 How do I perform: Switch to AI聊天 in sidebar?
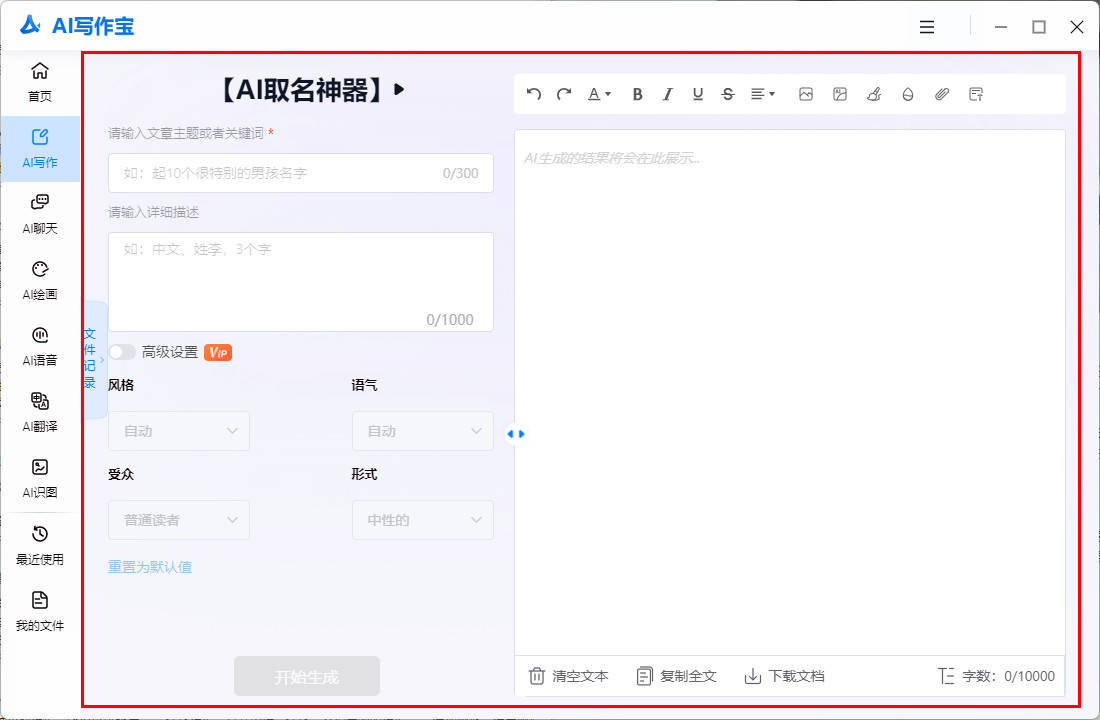tap(40, 213)
